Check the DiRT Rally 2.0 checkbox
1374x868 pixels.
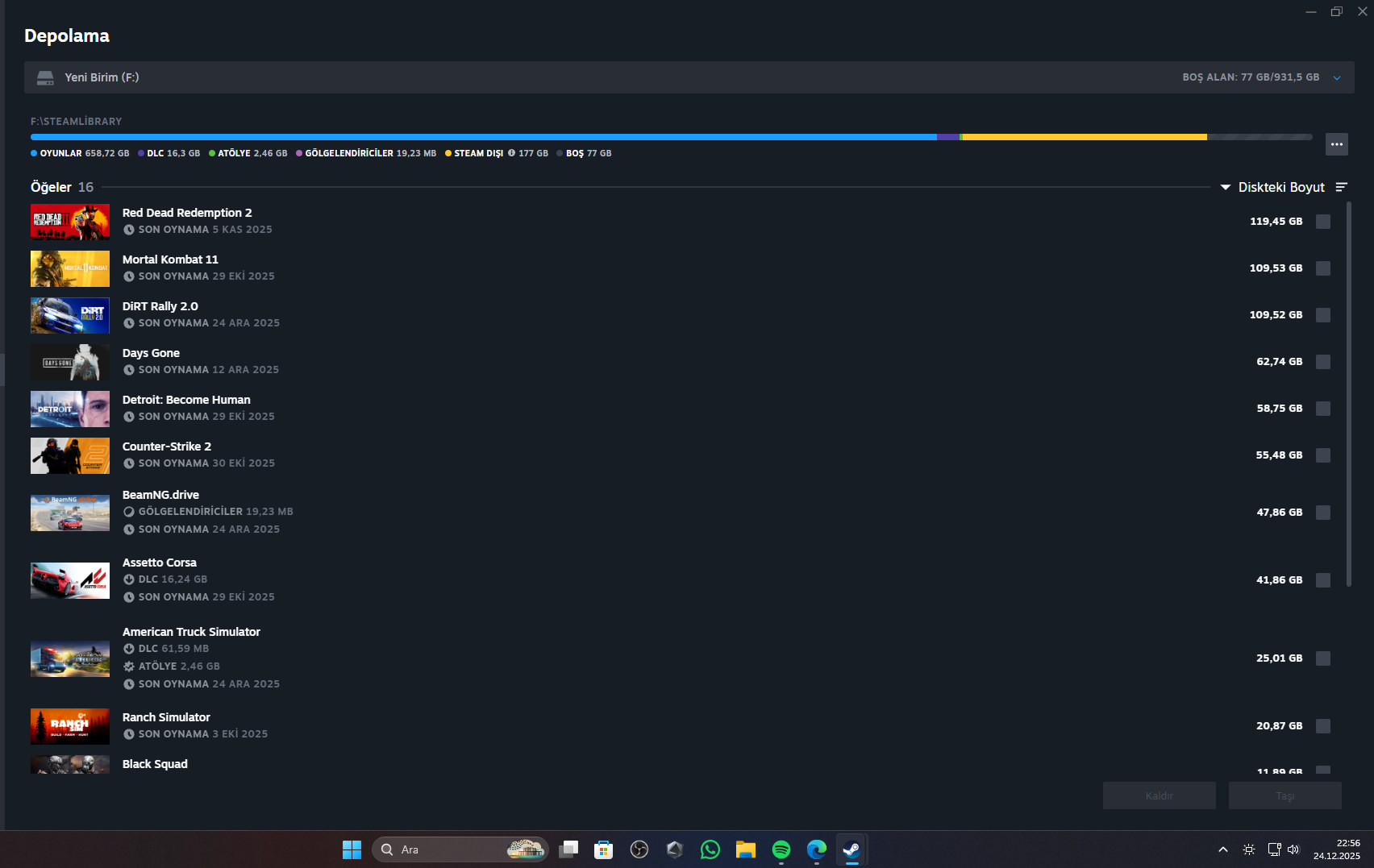click(x=1323, y=315)
